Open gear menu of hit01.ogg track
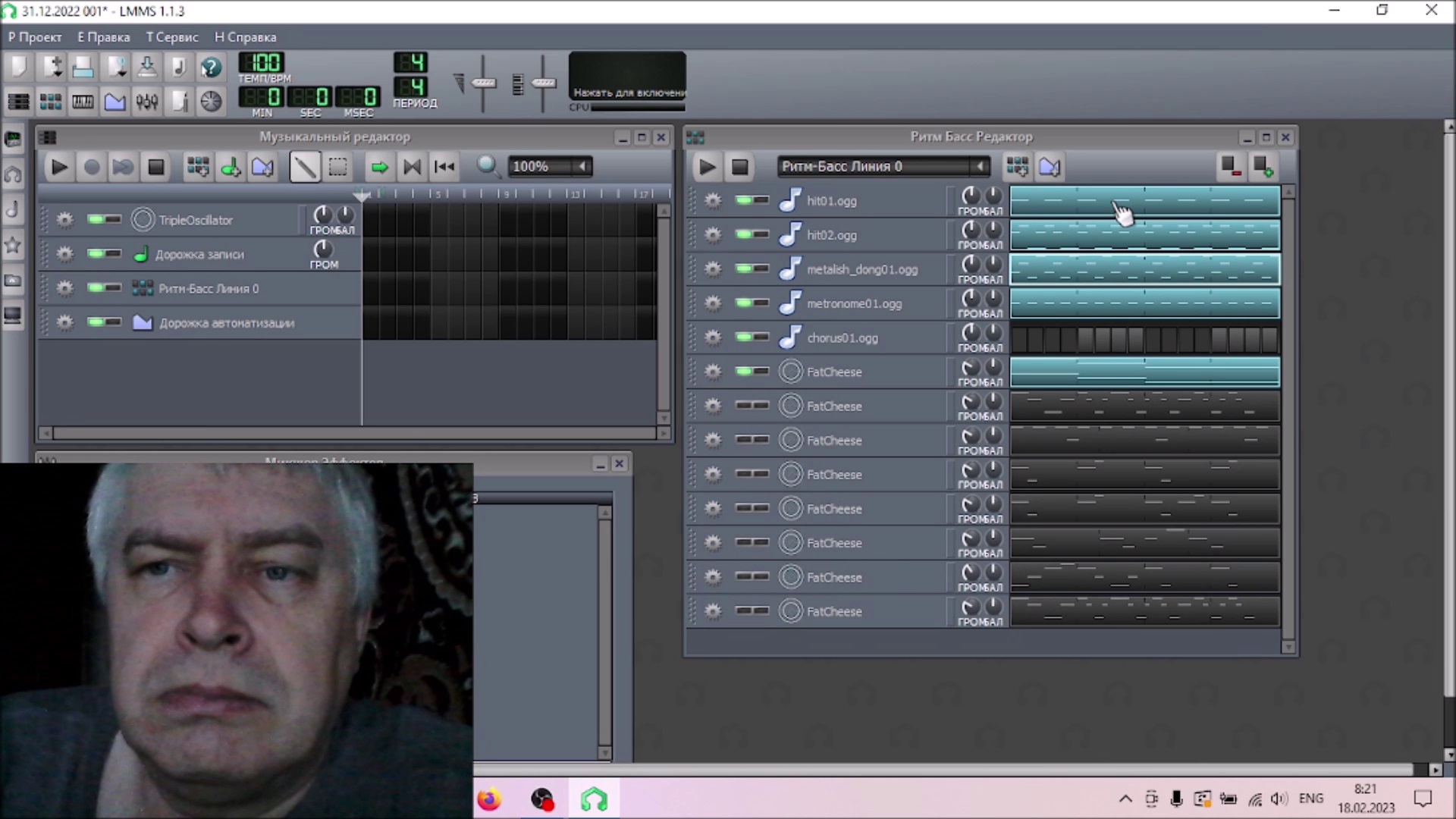The width and height of the screenshot is (1456, 819). tap(712, 200)
